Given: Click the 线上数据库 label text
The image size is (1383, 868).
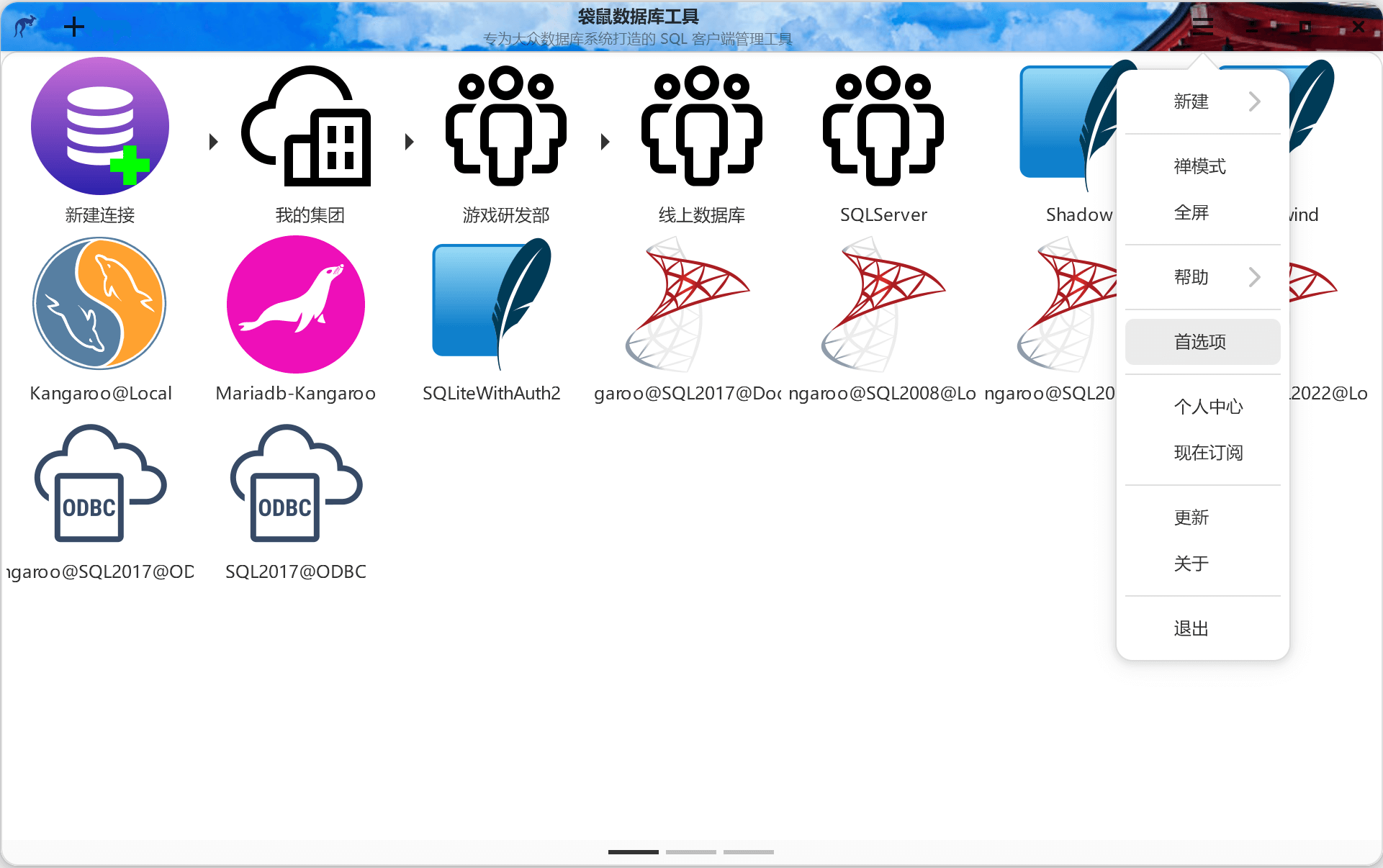Looking at the screenshot, I should [x=702, y=214].
